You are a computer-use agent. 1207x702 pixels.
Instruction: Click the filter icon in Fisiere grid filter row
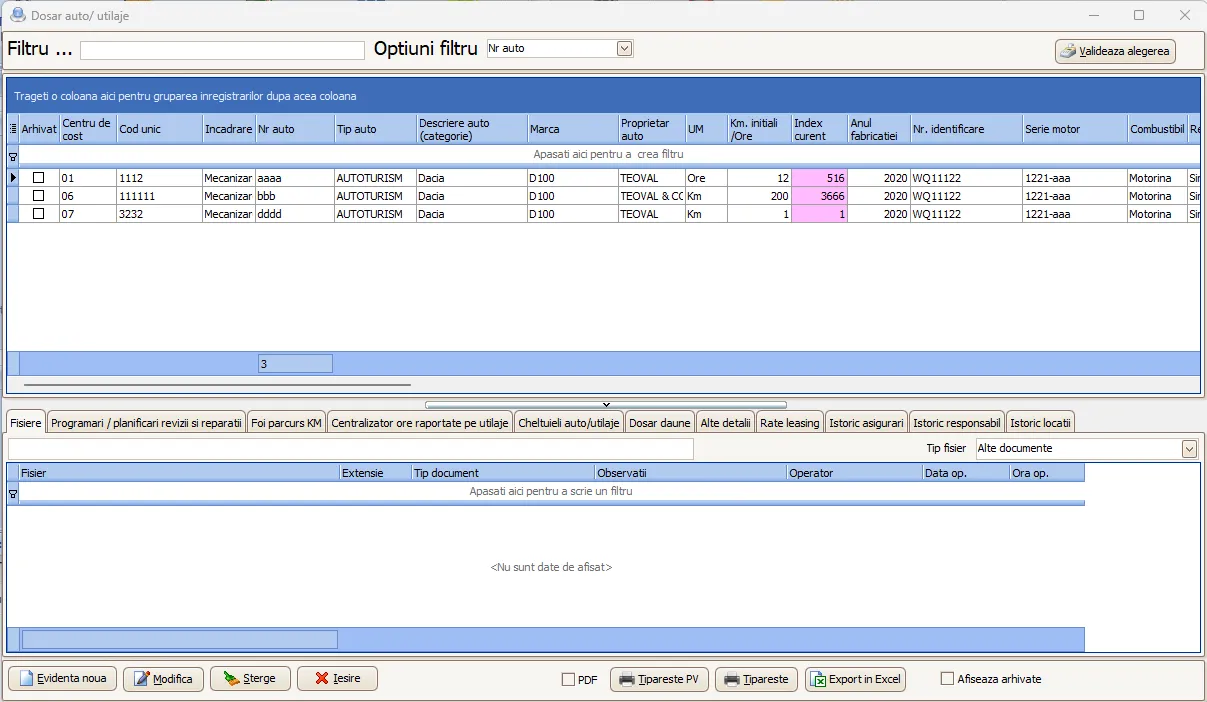[x=13, y=493]
